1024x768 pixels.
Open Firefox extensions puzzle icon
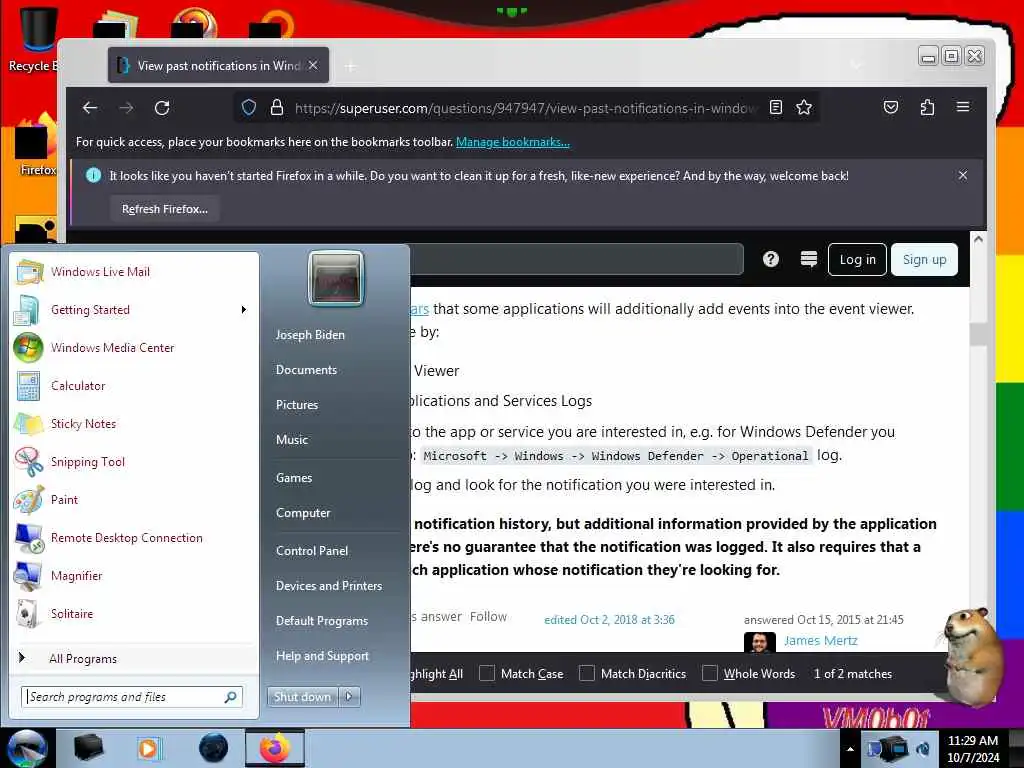(927, 107)
